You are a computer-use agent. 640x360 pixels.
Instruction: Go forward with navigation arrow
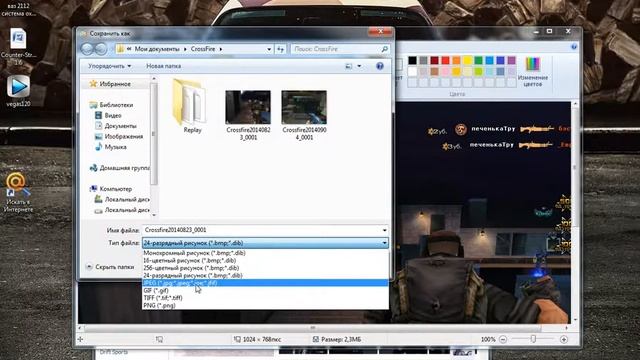coord(101,49)
